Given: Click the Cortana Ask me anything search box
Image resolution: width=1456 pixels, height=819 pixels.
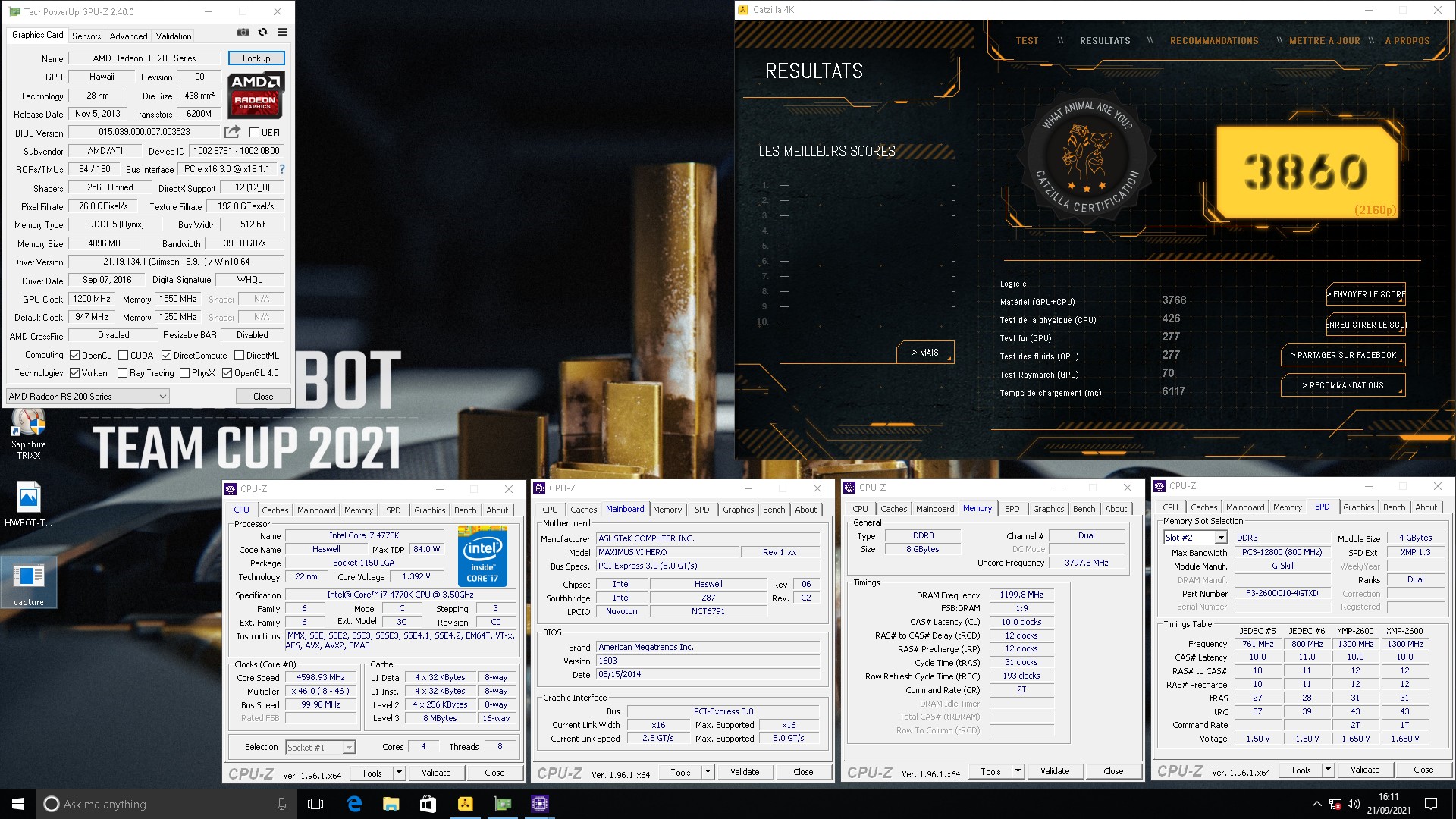Looking at the screenshot, I should click(165, 804).
